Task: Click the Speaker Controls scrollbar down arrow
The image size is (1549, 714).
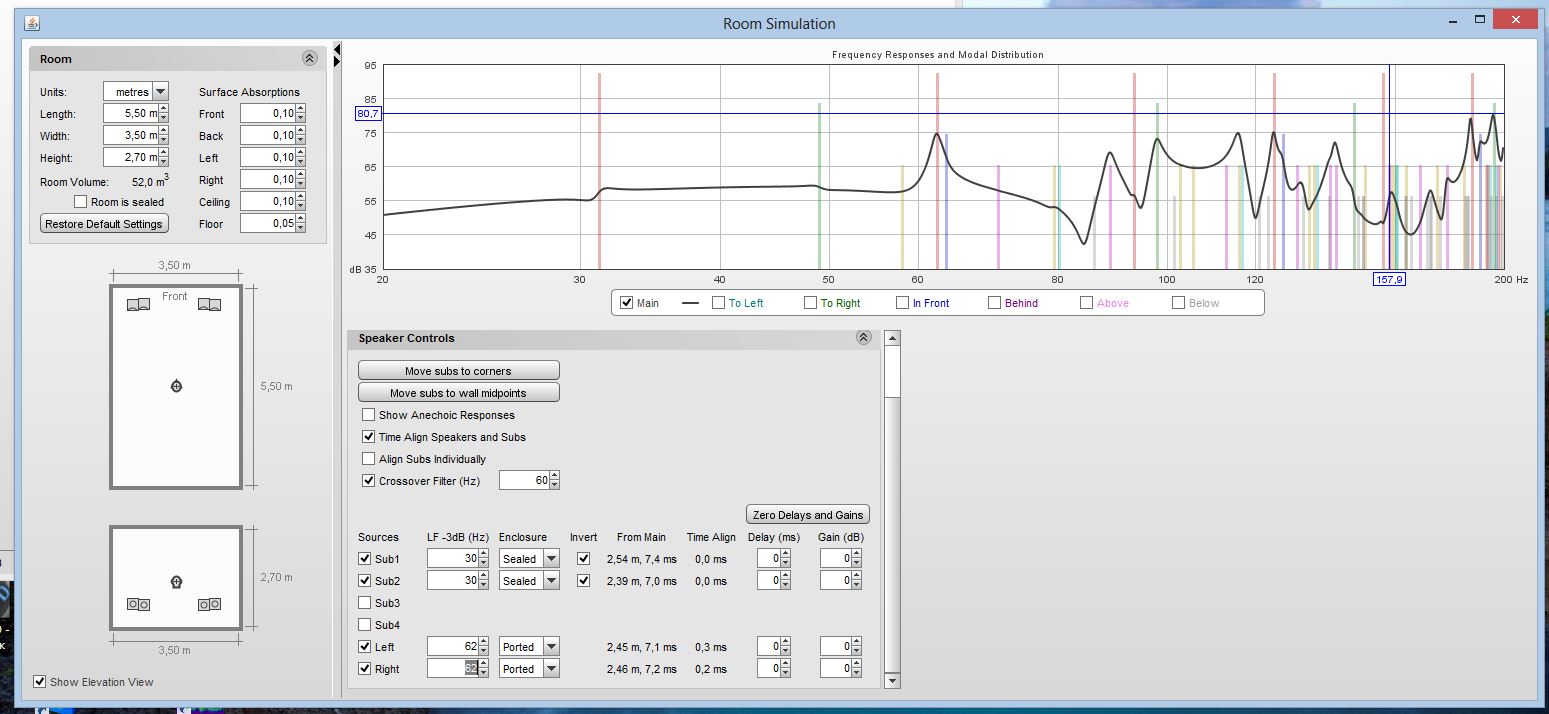Action: pos(892,681)
